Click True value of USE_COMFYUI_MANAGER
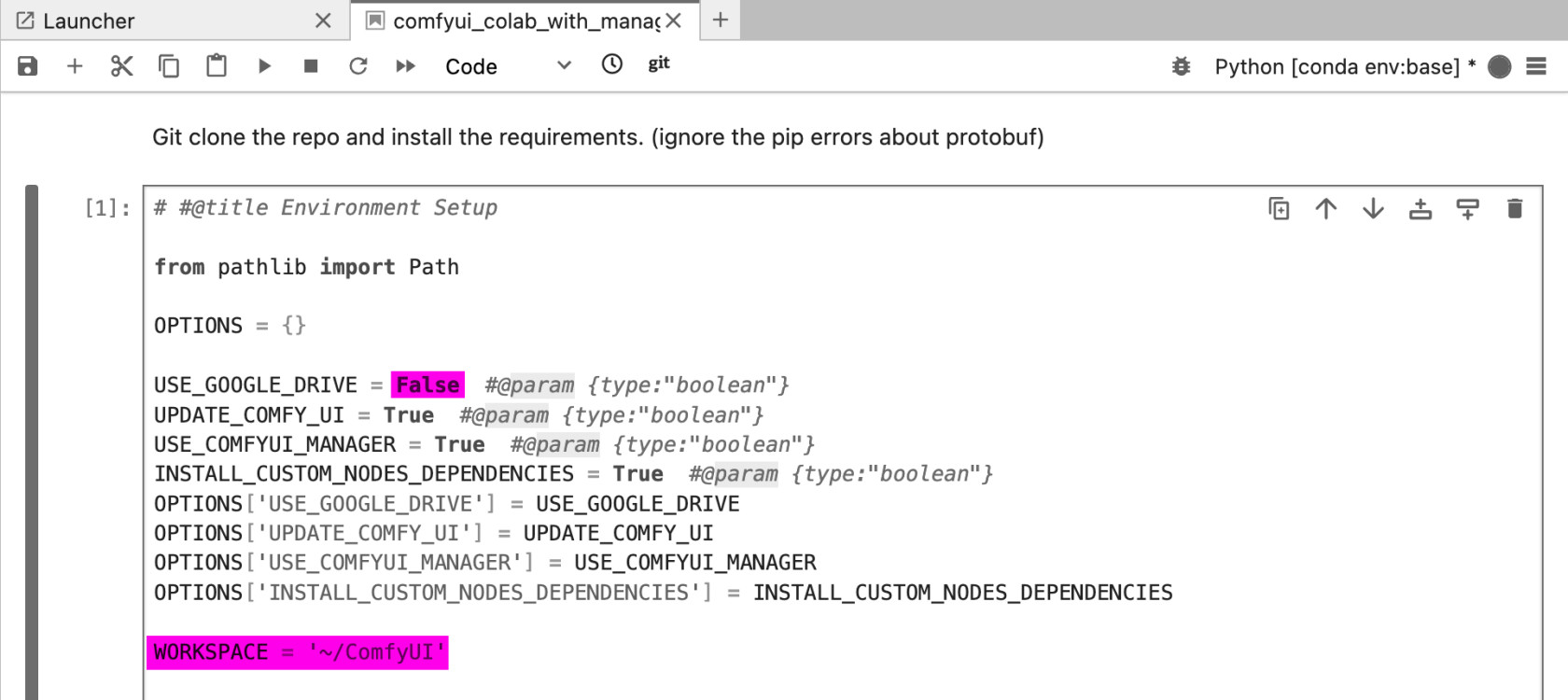 point(460,444)
